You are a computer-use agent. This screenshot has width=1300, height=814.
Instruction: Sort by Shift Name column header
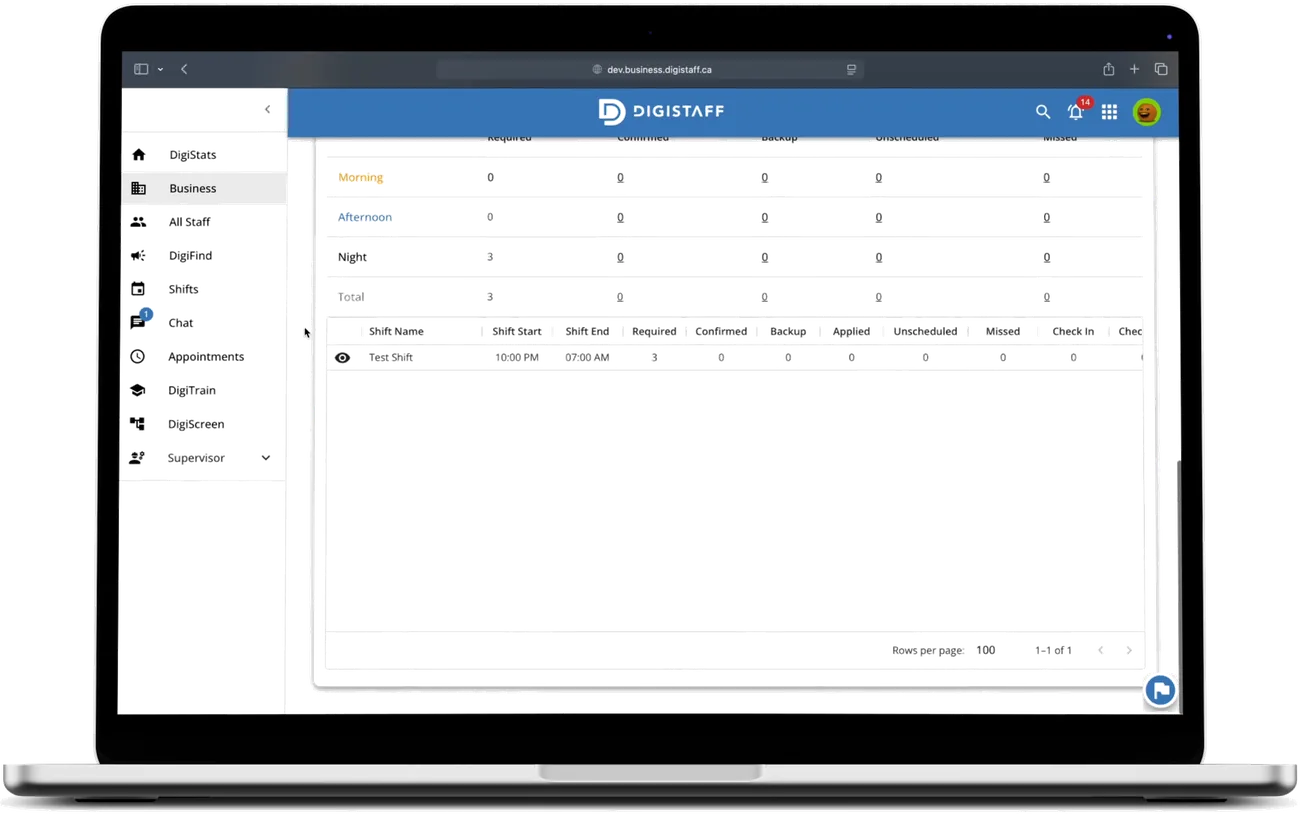396,331
